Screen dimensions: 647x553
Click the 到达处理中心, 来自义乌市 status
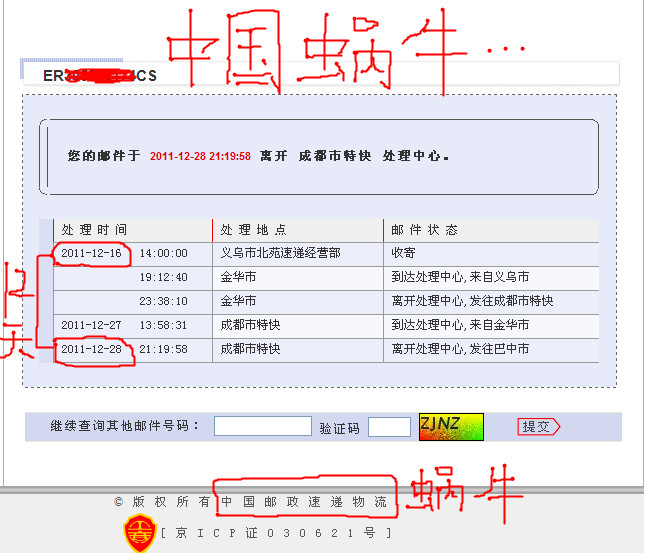tap(460, 278)
